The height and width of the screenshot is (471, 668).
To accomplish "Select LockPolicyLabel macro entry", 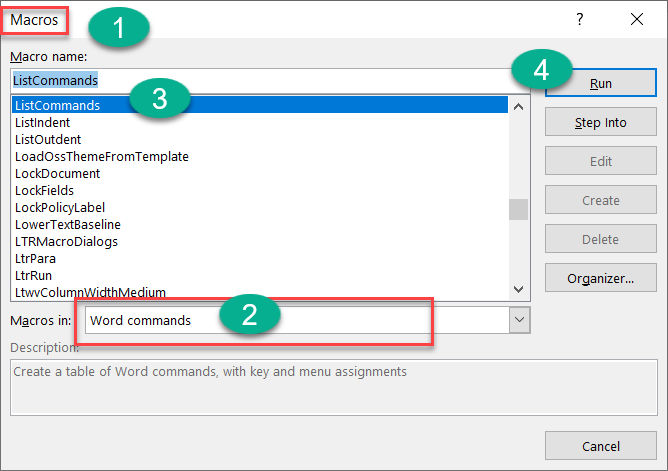I will (x=60, y=207).
